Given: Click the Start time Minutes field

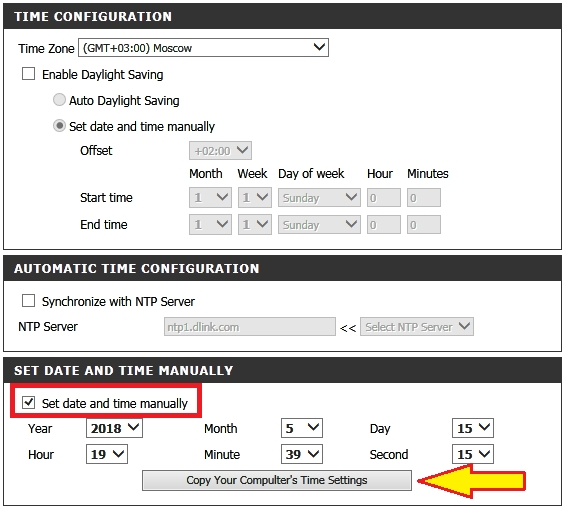Looking at the screenshot, I should (424, 198).
